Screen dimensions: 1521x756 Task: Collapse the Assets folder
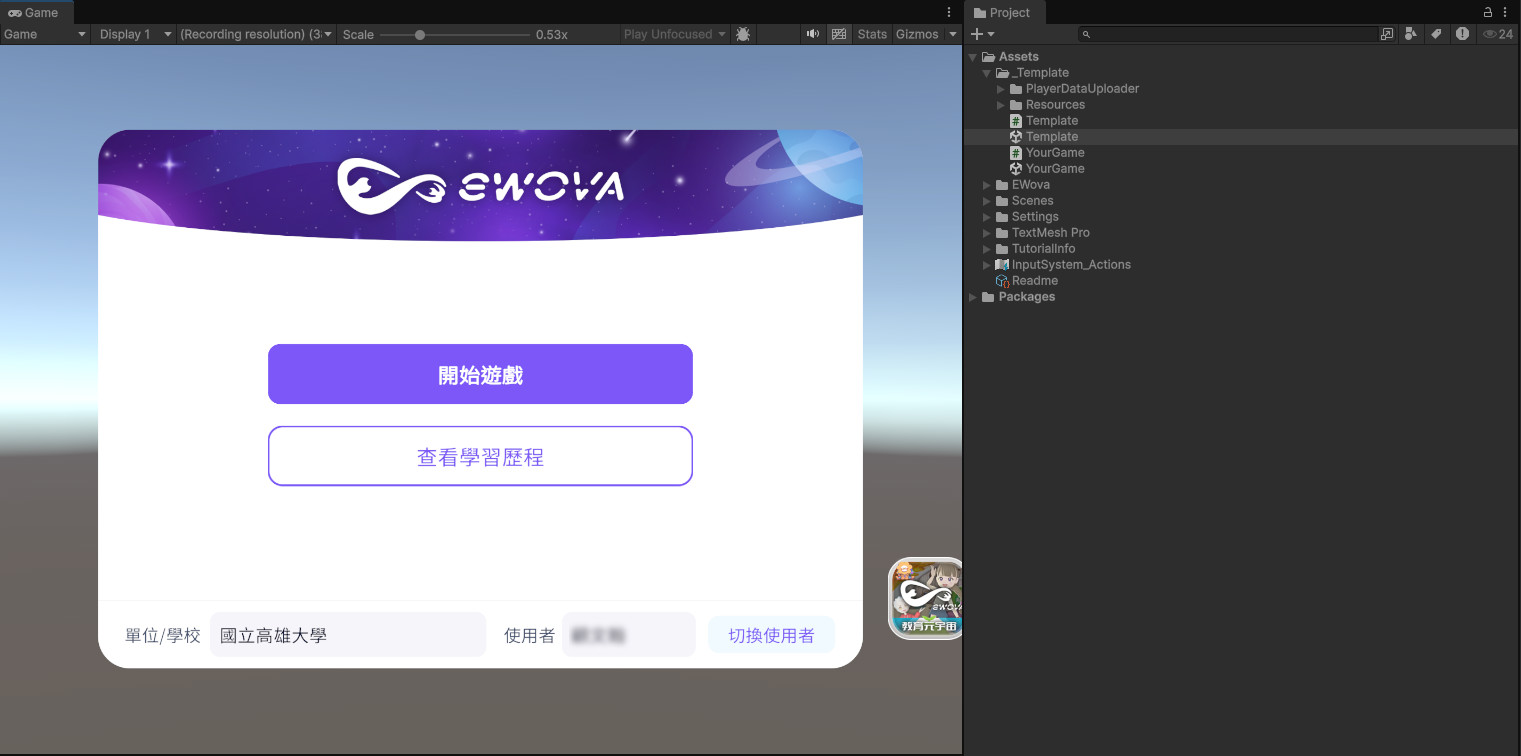pos(973,57)
